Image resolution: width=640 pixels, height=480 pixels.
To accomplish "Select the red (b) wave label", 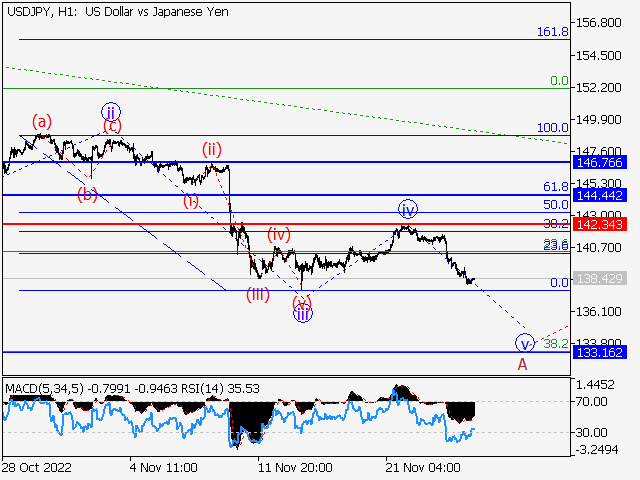I will pos(87,195).
